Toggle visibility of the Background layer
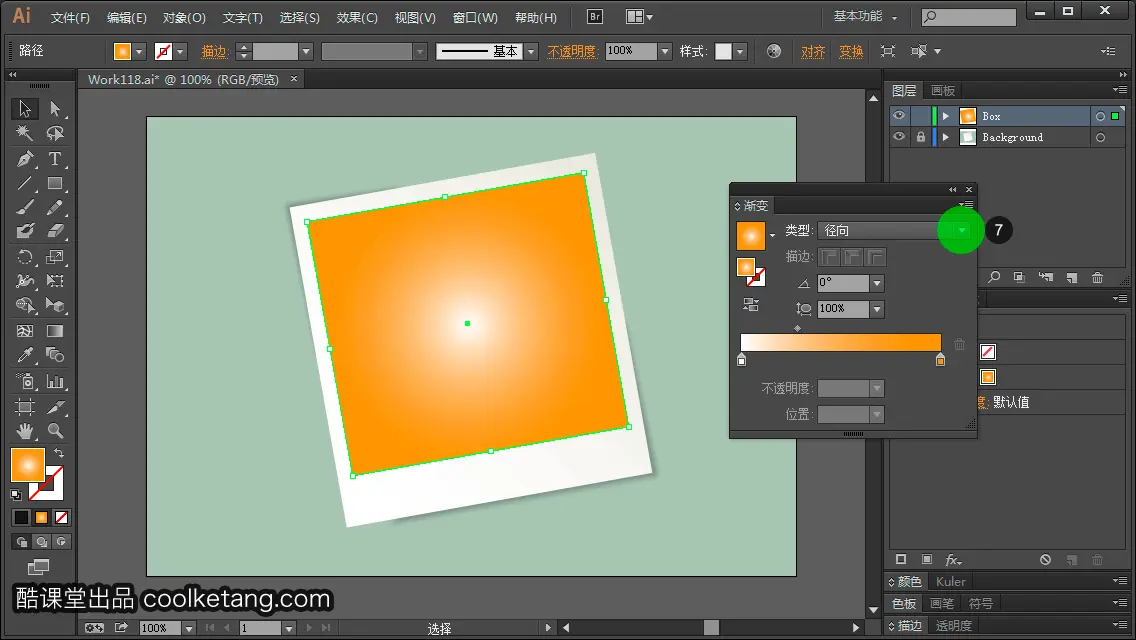The width and height of the screenshot is (1136, 640). tap(899, 137)
